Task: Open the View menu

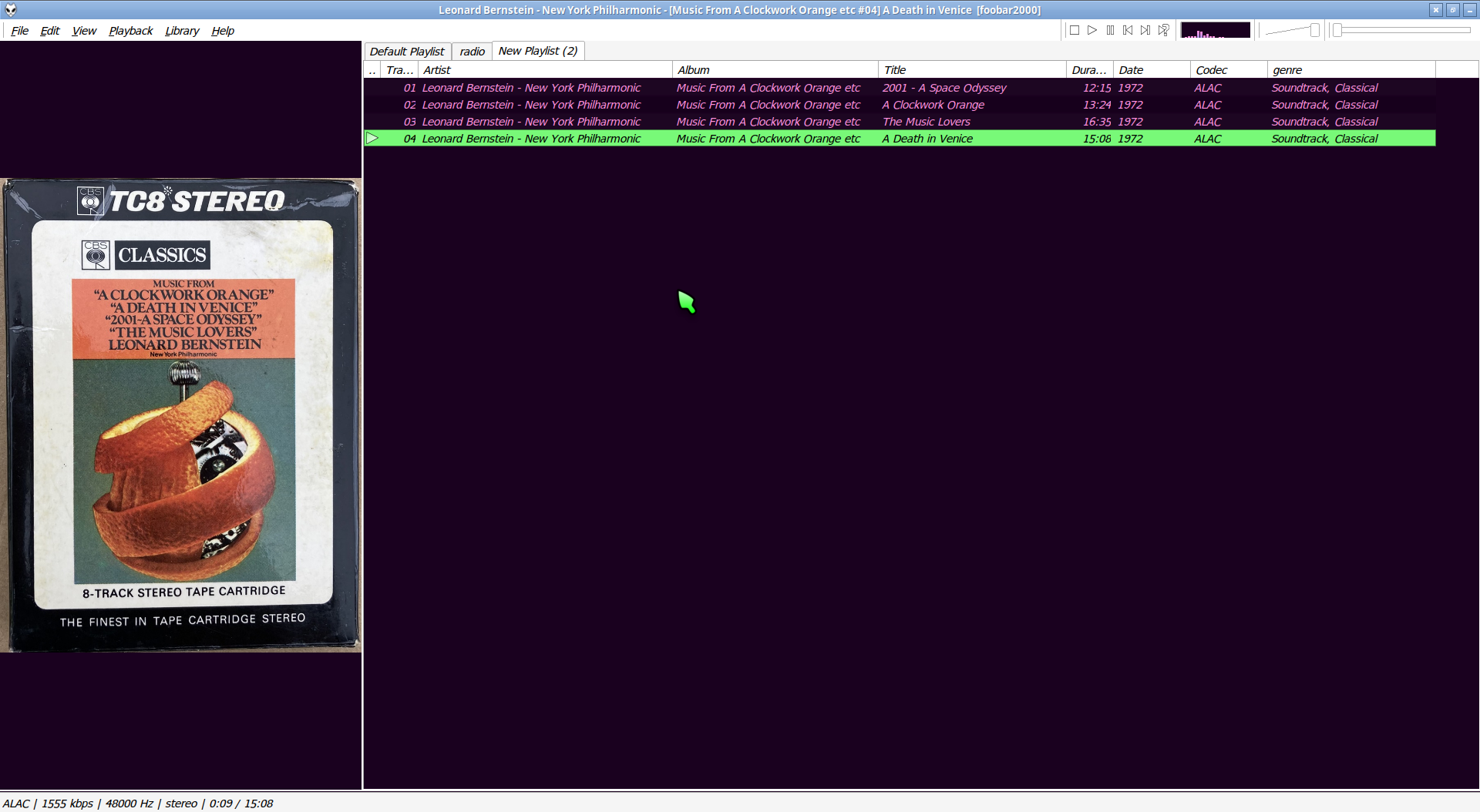Action: (84, 31)
